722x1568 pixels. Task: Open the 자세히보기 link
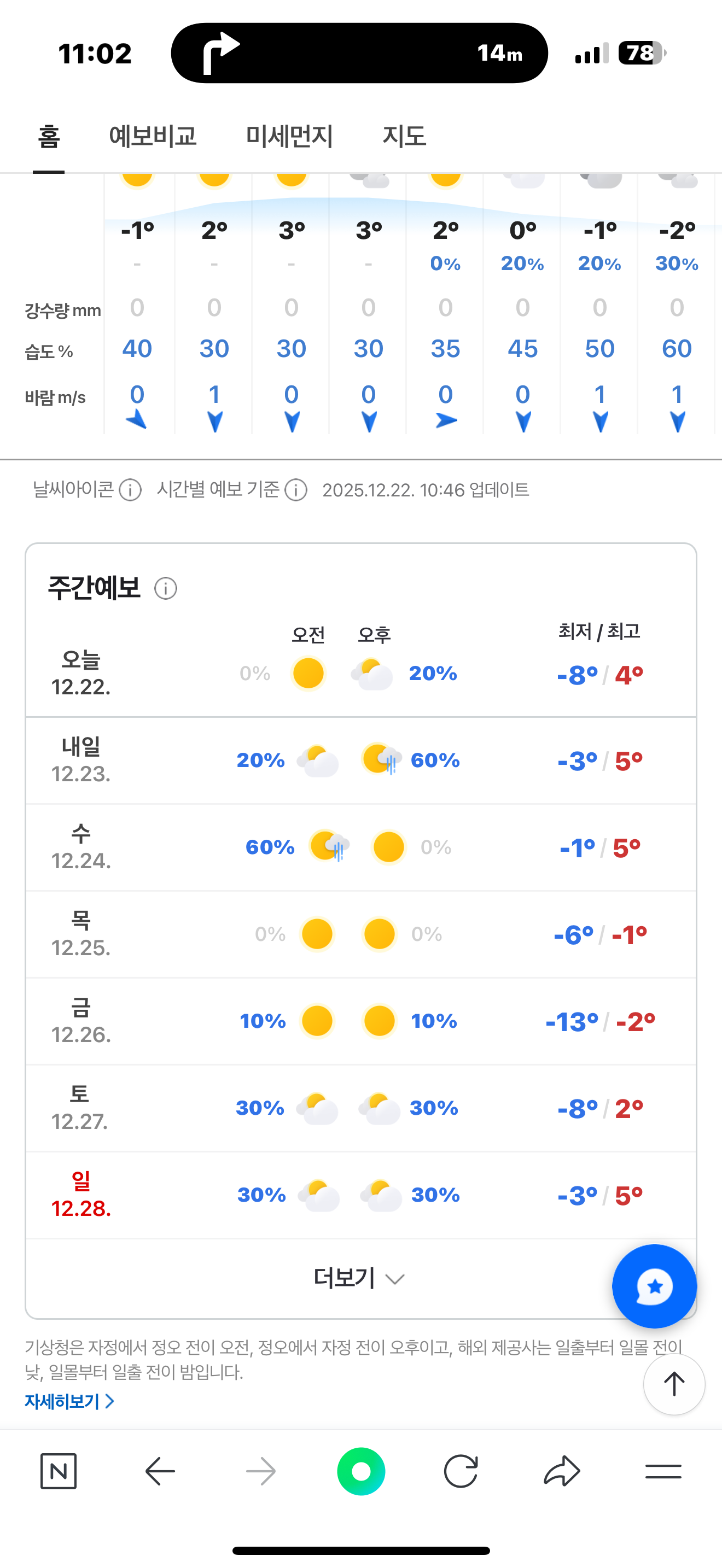[69, 1402]
